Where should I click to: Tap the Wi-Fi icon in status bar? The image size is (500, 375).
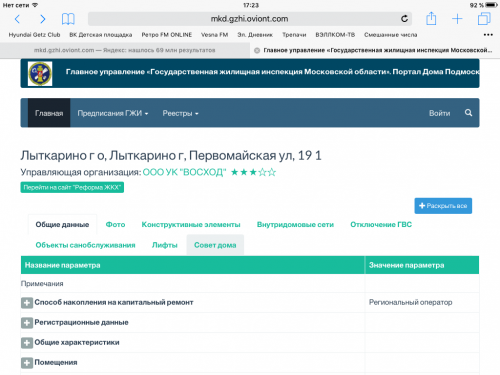pyautogui.click(x=35, y=5)
